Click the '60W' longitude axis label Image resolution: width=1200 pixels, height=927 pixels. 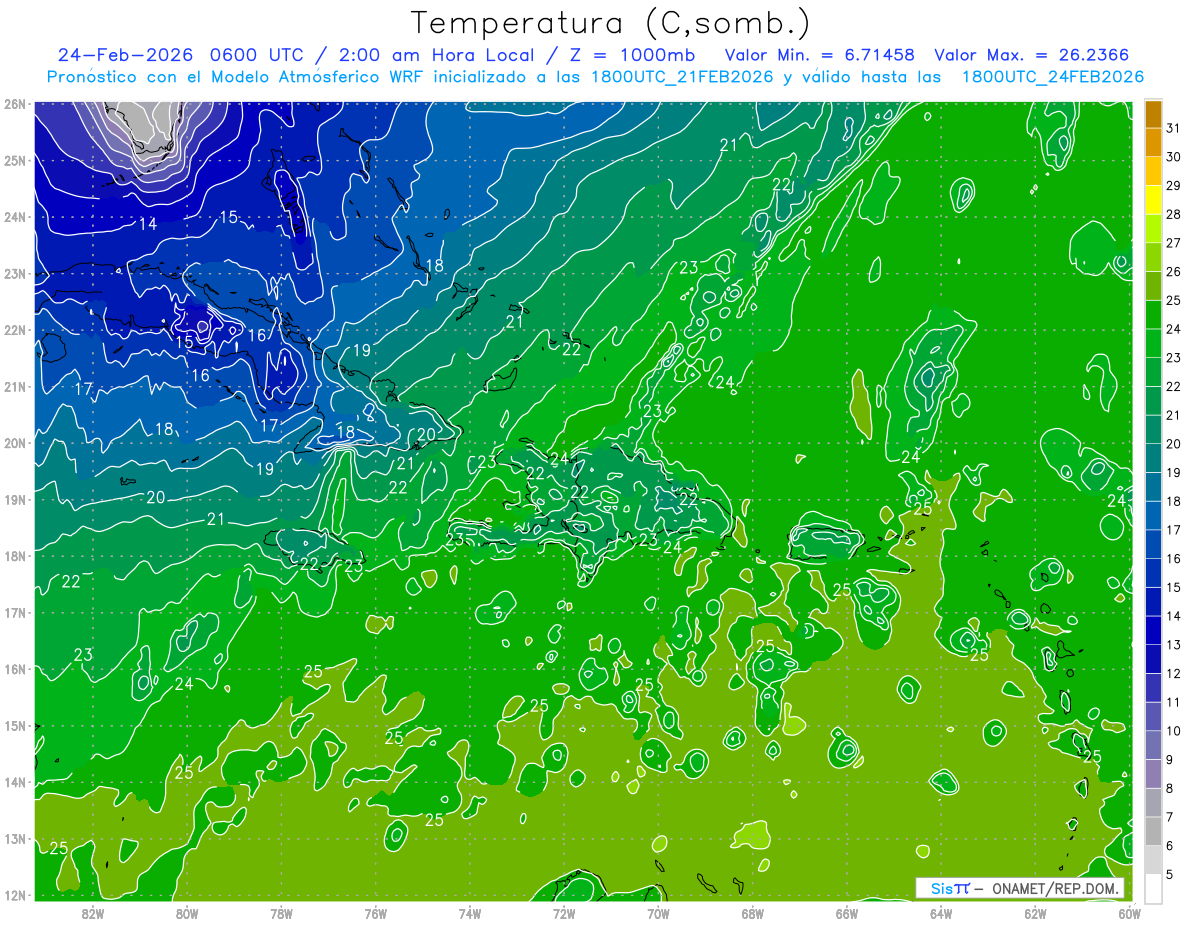tap(1129, 913)
